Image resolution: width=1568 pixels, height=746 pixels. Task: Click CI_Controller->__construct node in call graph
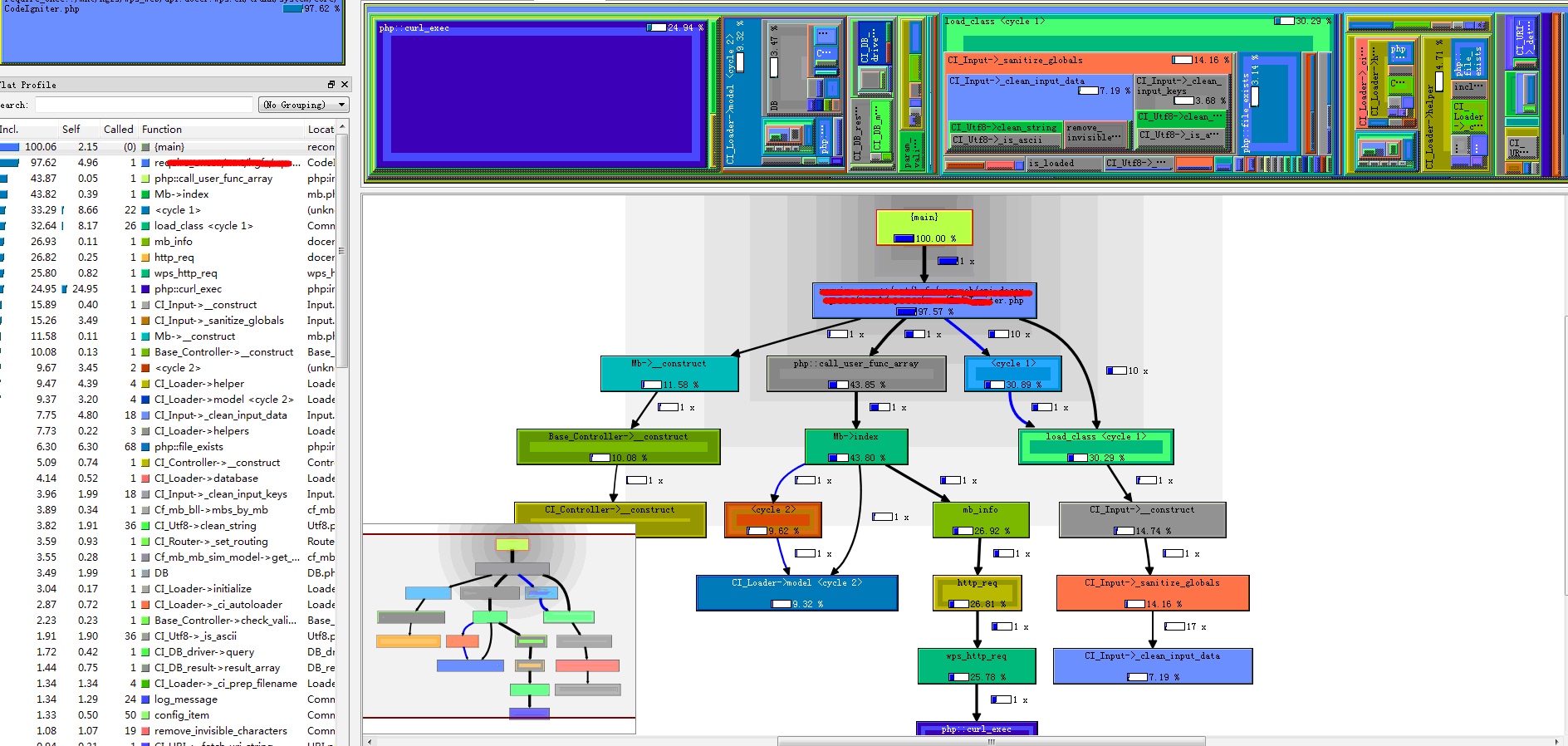click(x=610, y=520)
